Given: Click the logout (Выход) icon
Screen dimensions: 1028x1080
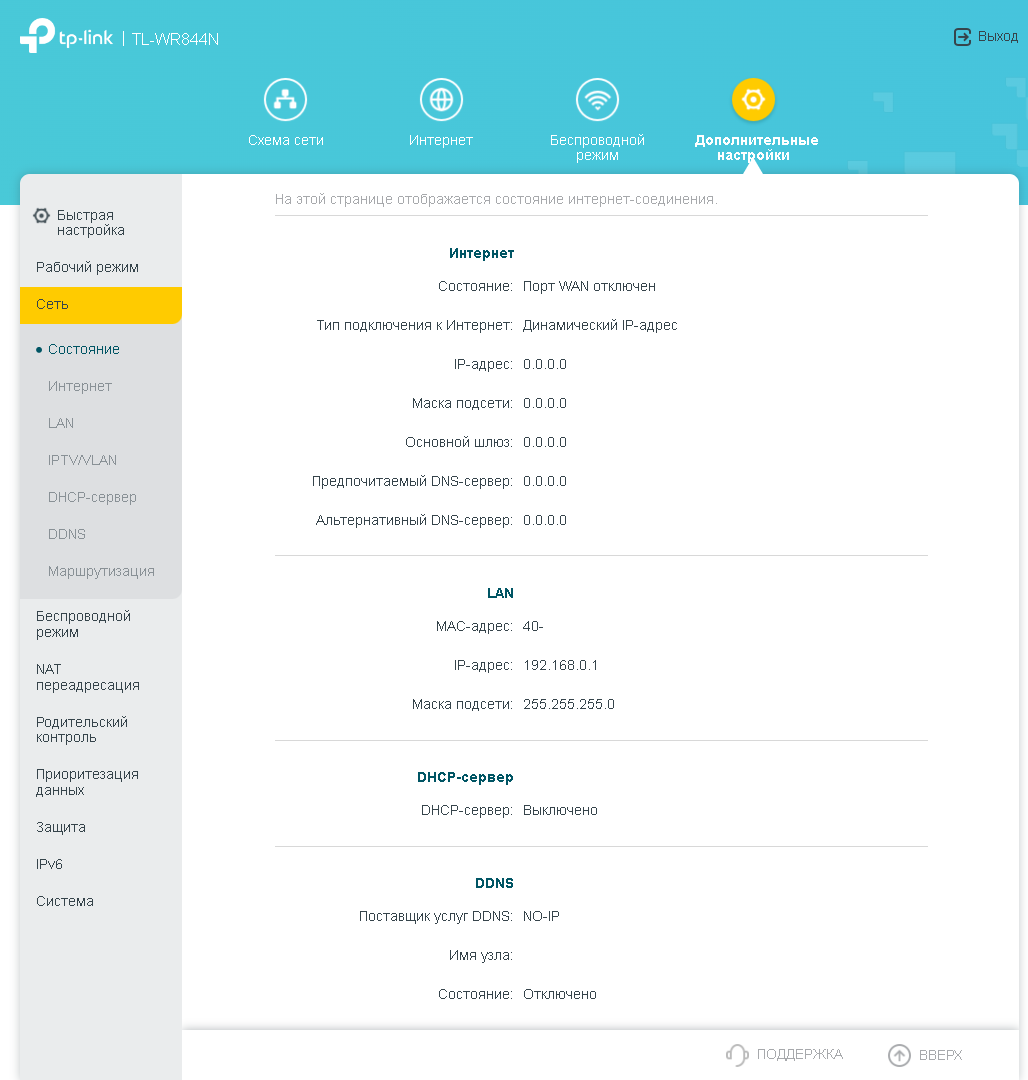Looking at the screenshot, I should pos(962,37).
